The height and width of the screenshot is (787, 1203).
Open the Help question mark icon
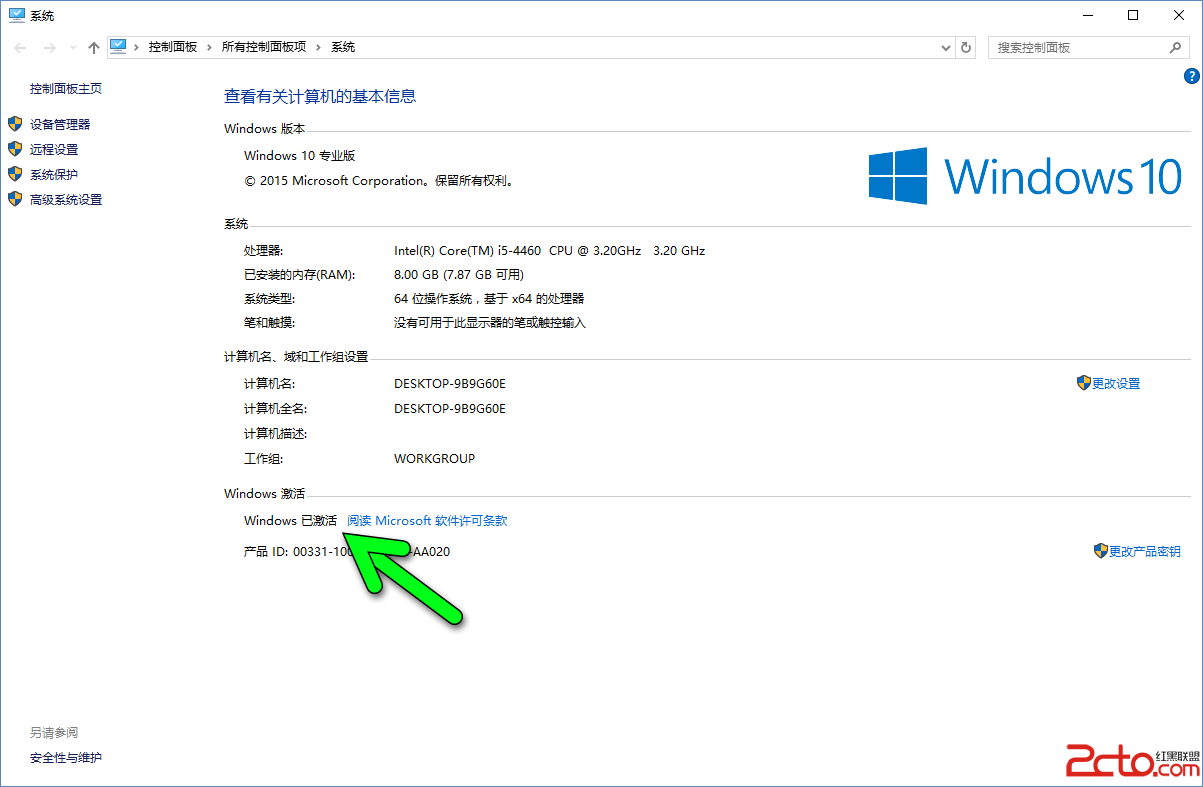coord(1191,76)
